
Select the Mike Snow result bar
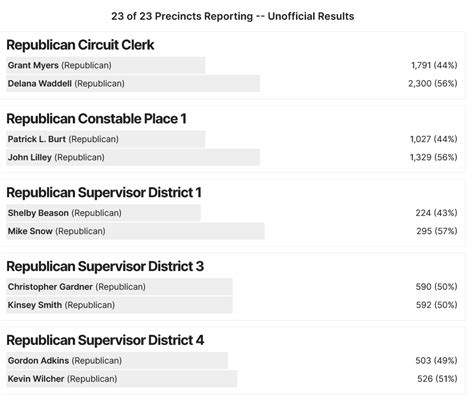(135, 231)
